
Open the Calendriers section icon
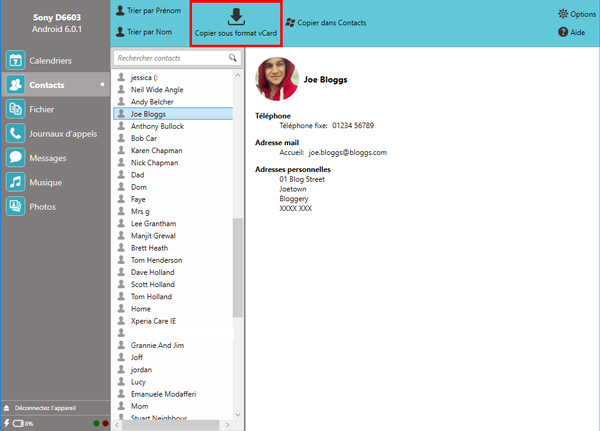tap(16, 60)
